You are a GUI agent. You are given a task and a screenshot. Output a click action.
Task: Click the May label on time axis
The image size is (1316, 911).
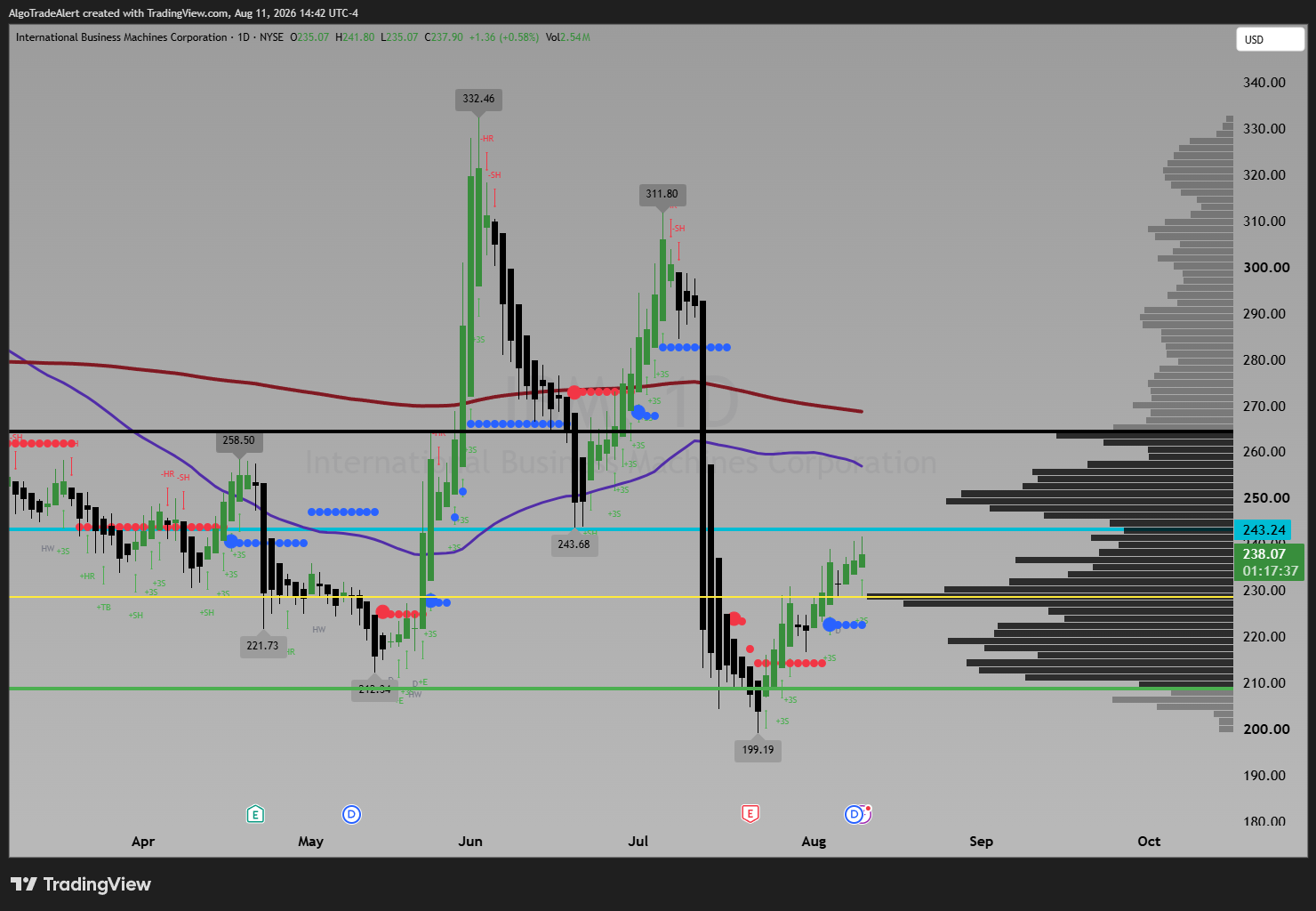(311, 842)
